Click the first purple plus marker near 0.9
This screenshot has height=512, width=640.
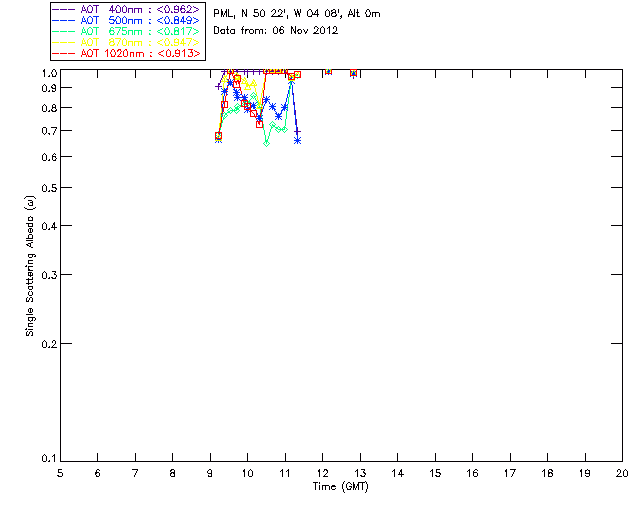(218, 87)
